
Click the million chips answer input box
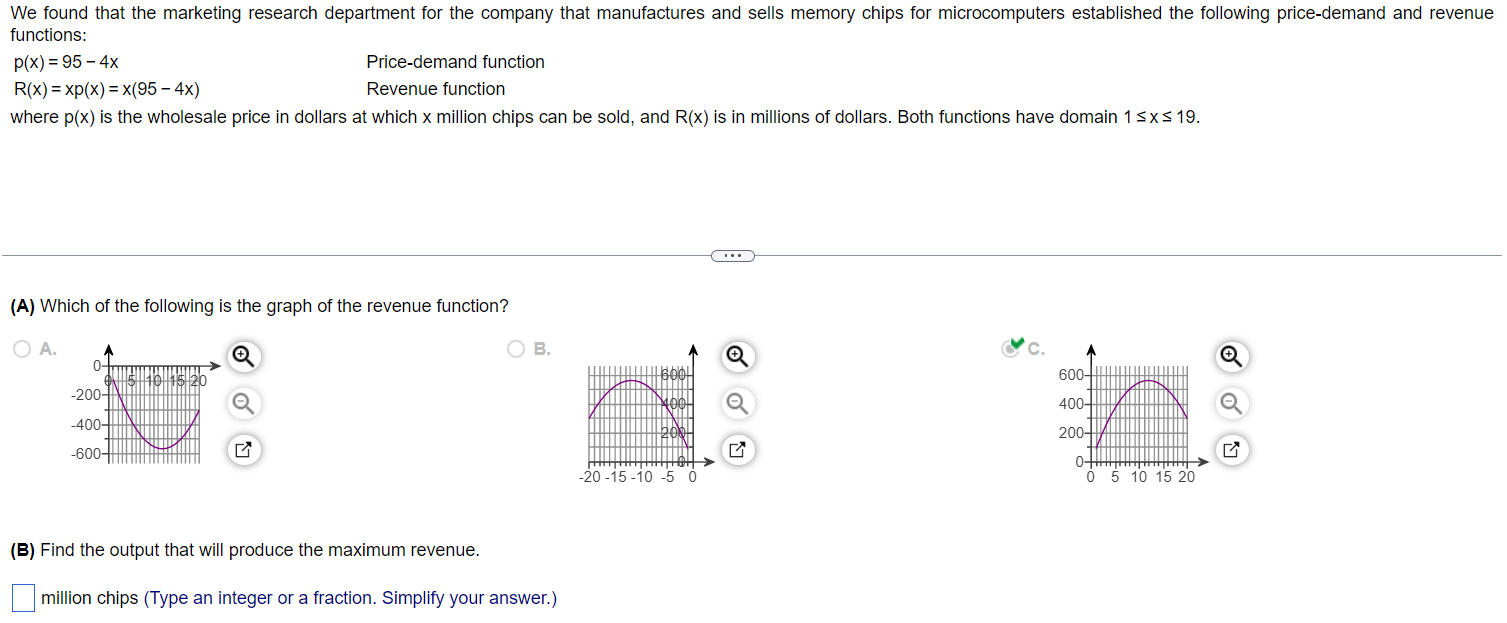coord(22,597)
